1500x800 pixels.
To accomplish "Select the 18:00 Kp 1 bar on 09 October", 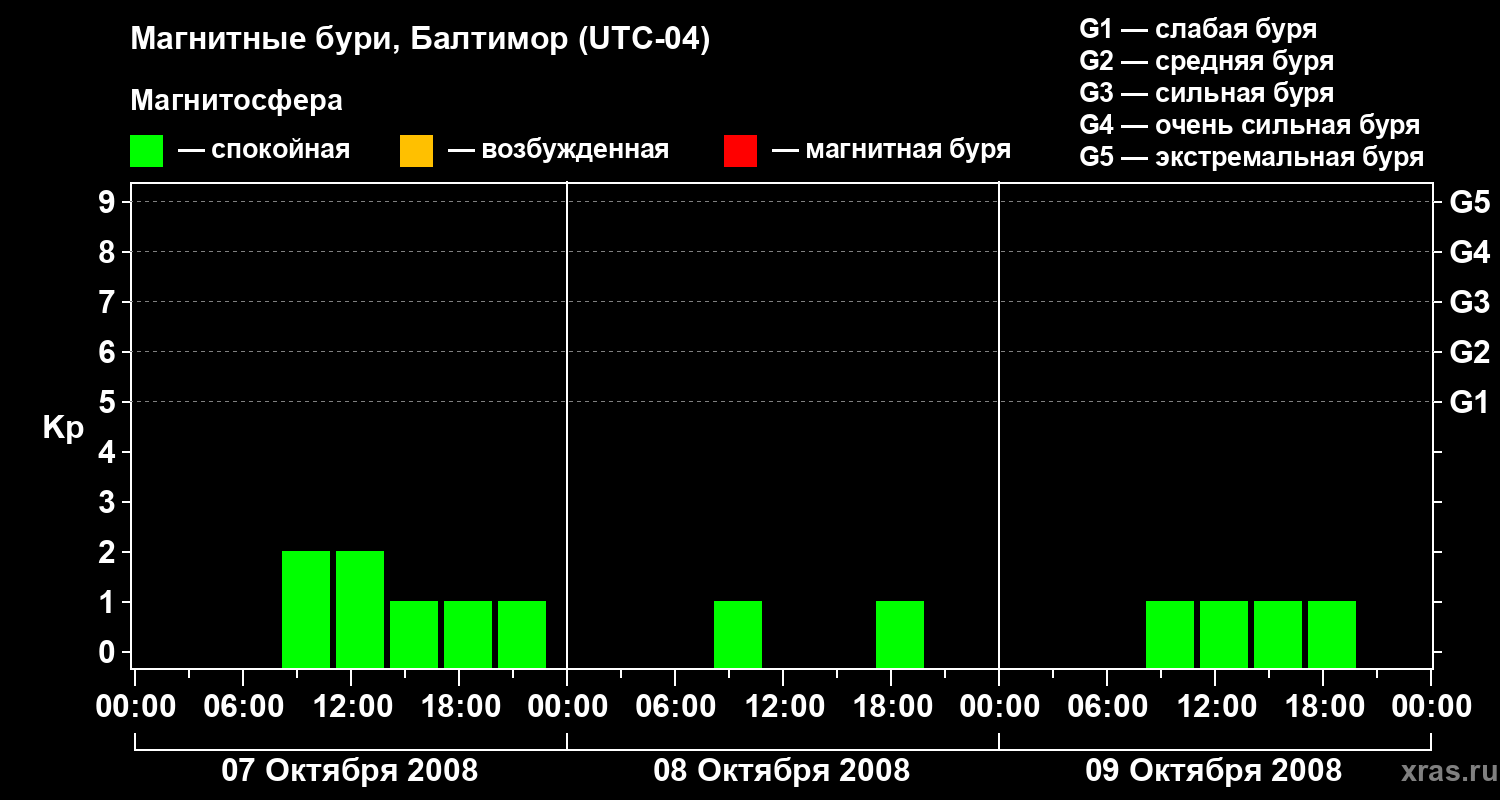I will tap(1332, 634).
